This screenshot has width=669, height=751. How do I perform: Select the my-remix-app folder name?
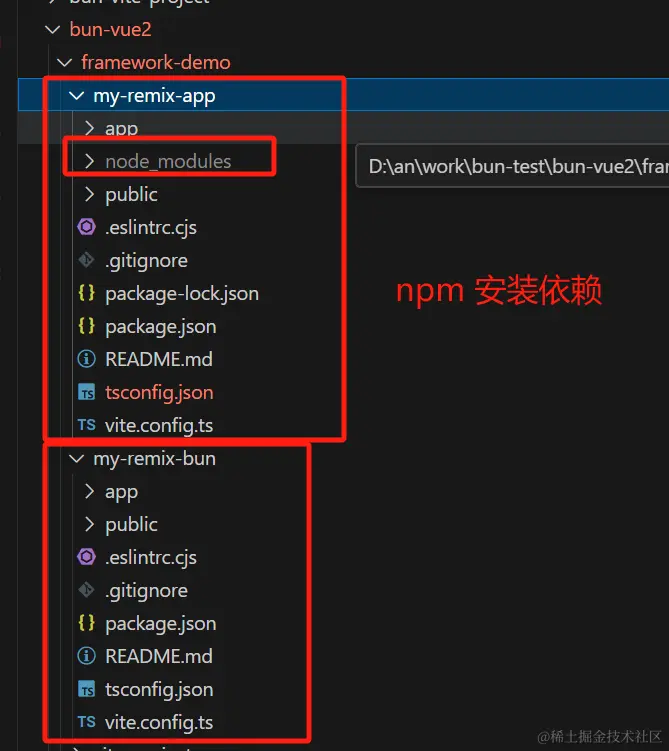pyautogui.click(x=155, y=96)
